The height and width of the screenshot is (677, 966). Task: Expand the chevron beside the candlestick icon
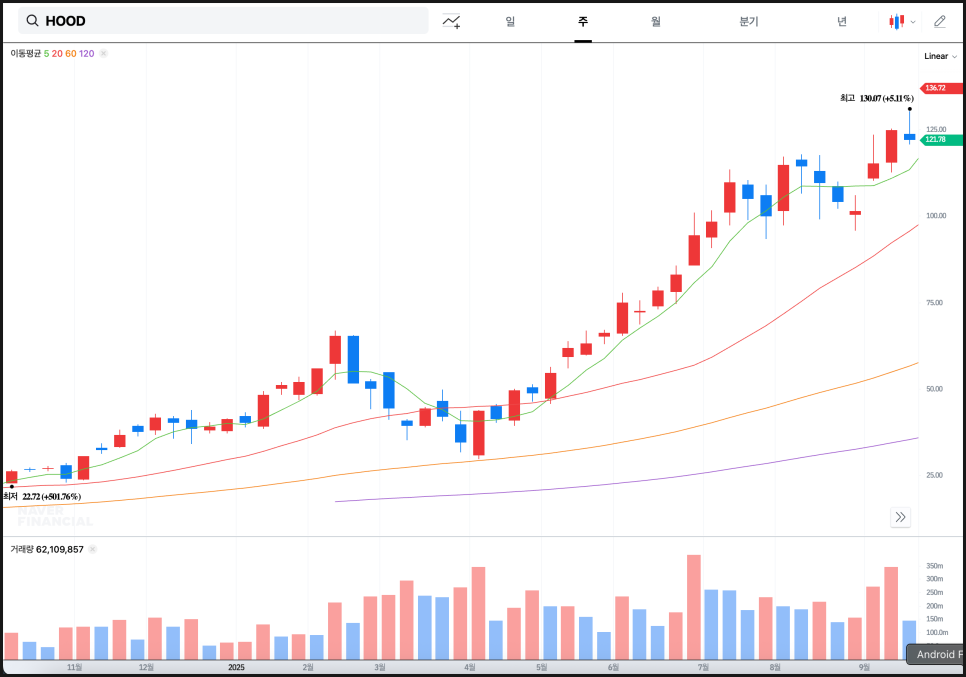click(x=913, y=22)
